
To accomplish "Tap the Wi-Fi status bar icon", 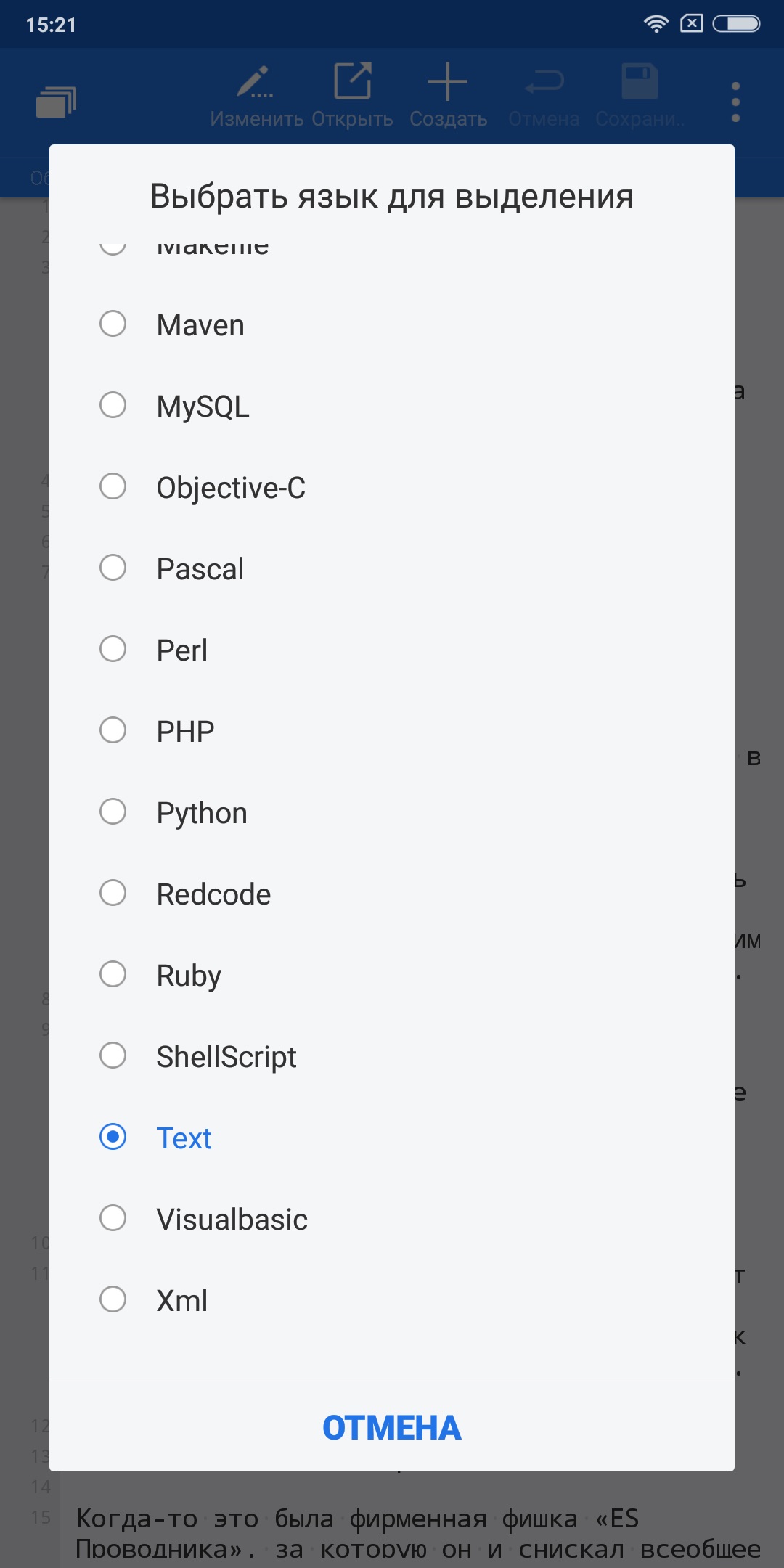I will 656,24.
